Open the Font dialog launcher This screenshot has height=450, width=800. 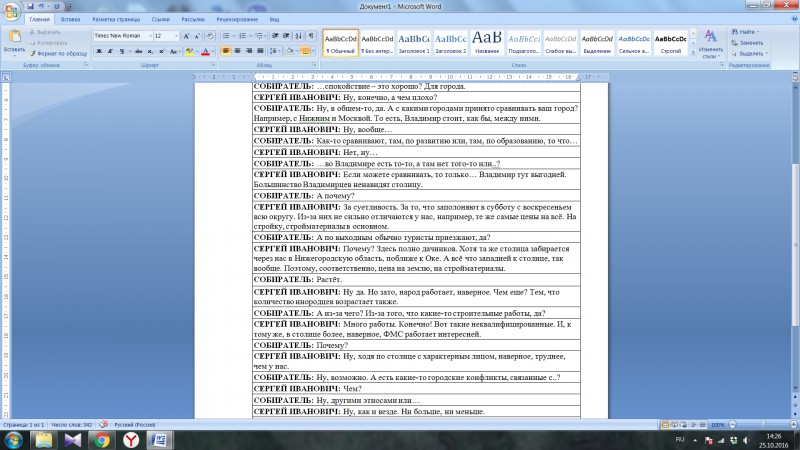click(213, 65)
